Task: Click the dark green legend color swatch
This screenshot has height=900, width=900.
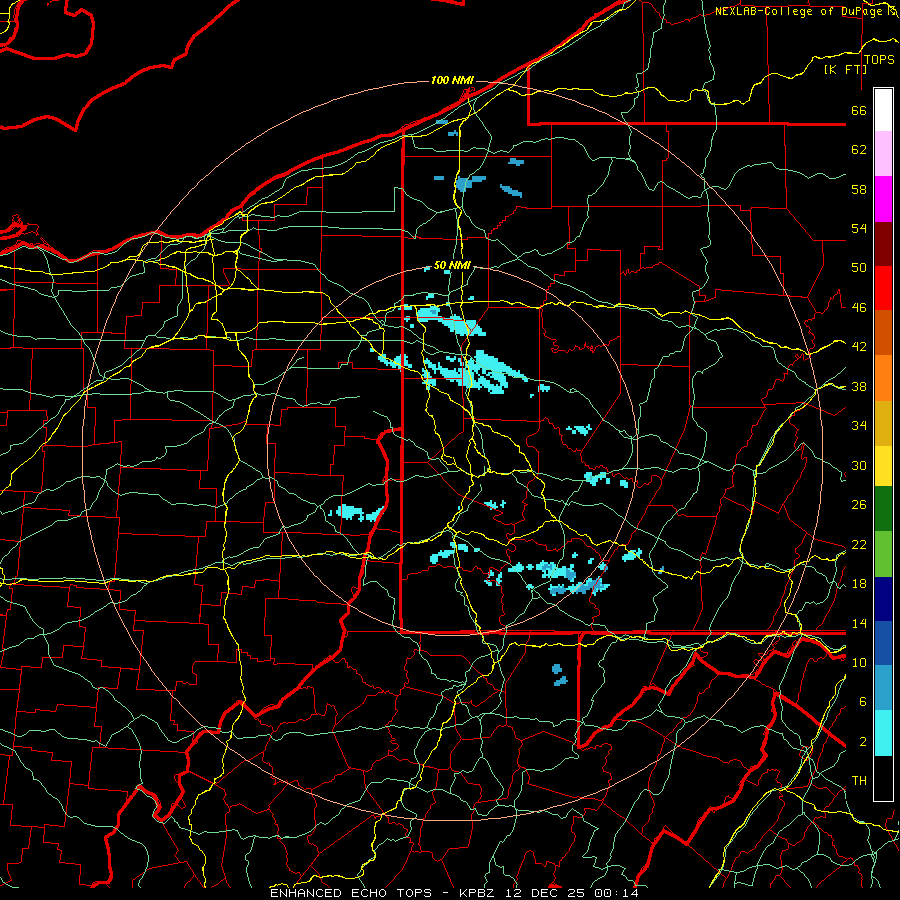Action: coord(883,509)
